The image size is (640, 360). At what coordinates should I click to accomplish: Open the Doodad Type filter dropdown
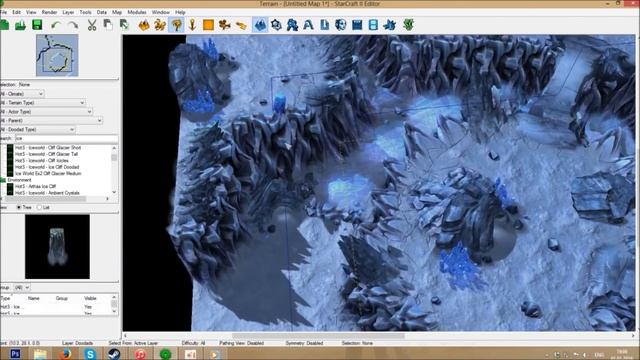(38, 130)
